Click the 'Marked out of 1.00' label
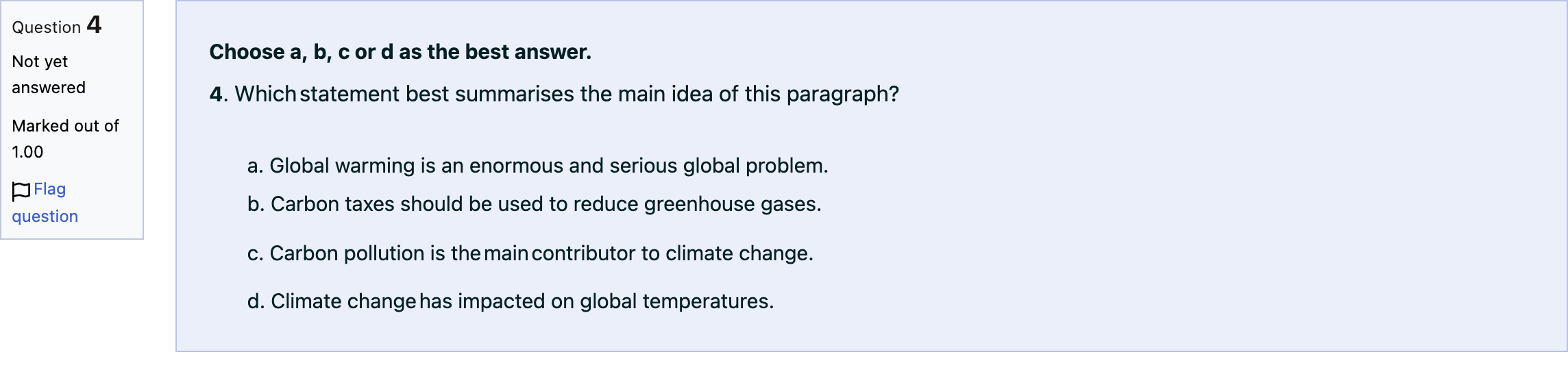Viewport: 1568px width, 374px height. (x=65, y=139)
